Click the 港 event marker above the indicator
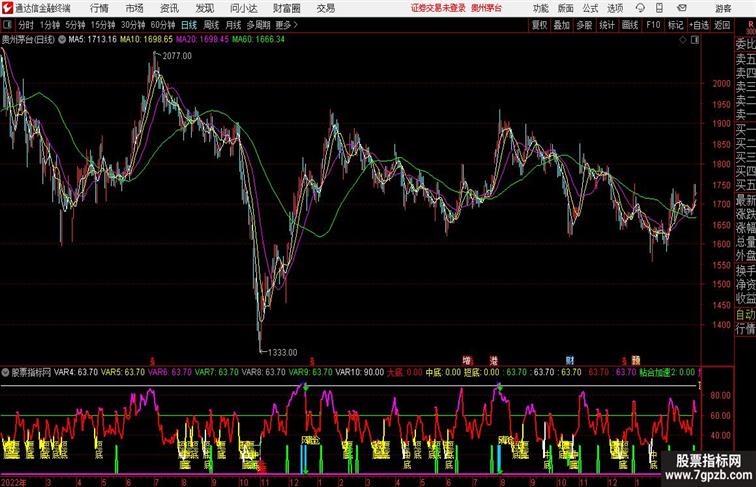Screen dimensions: 756x487 tap(494, 360)
